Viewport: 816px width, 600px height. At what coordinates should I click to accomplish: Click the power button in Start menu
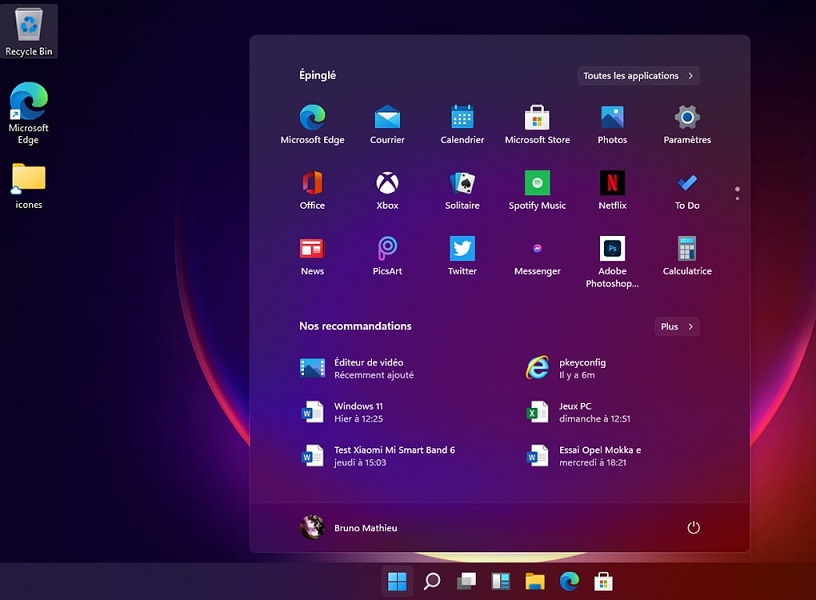coord(693,527)
